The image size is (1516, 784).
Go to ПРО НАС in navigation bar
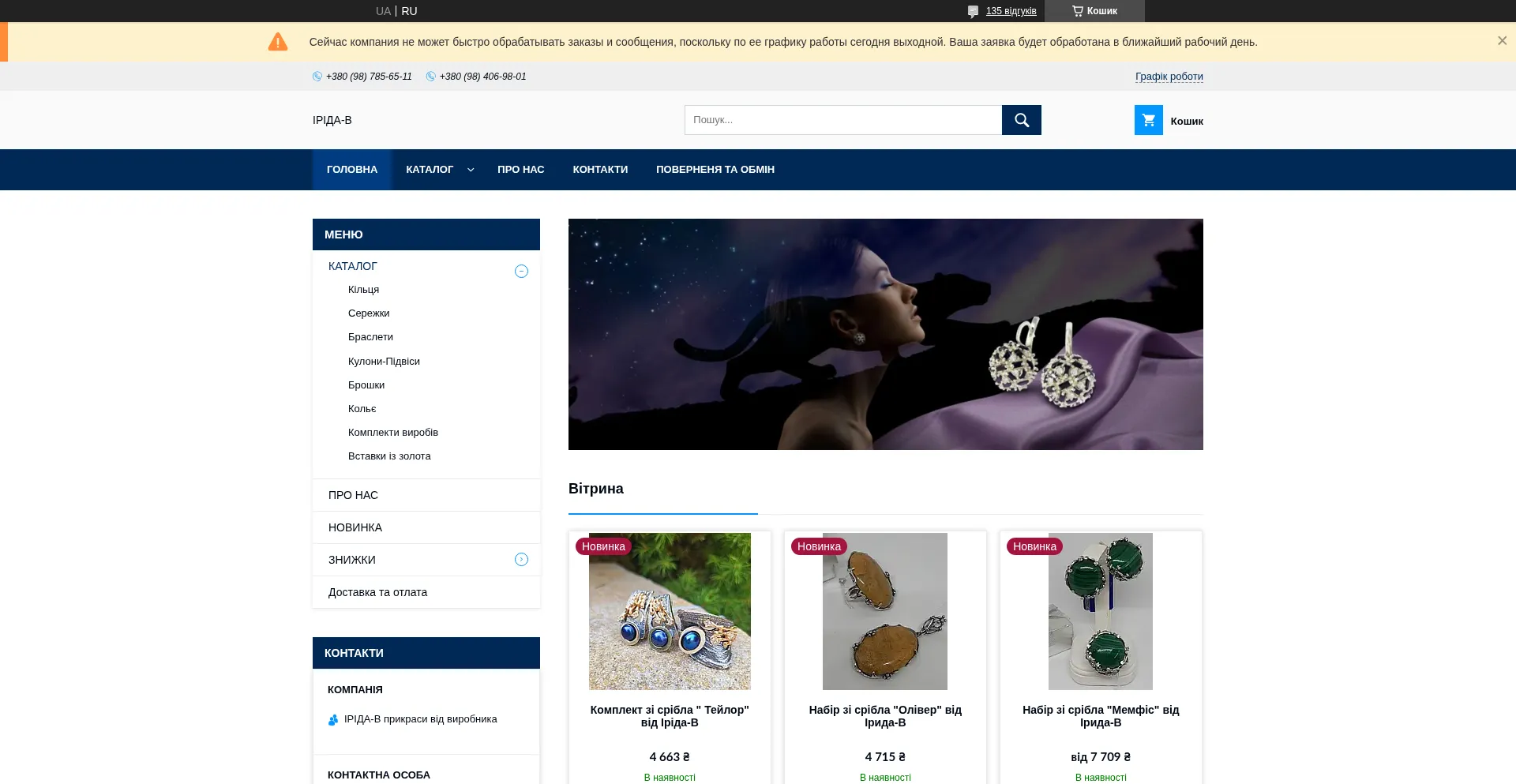520,170
